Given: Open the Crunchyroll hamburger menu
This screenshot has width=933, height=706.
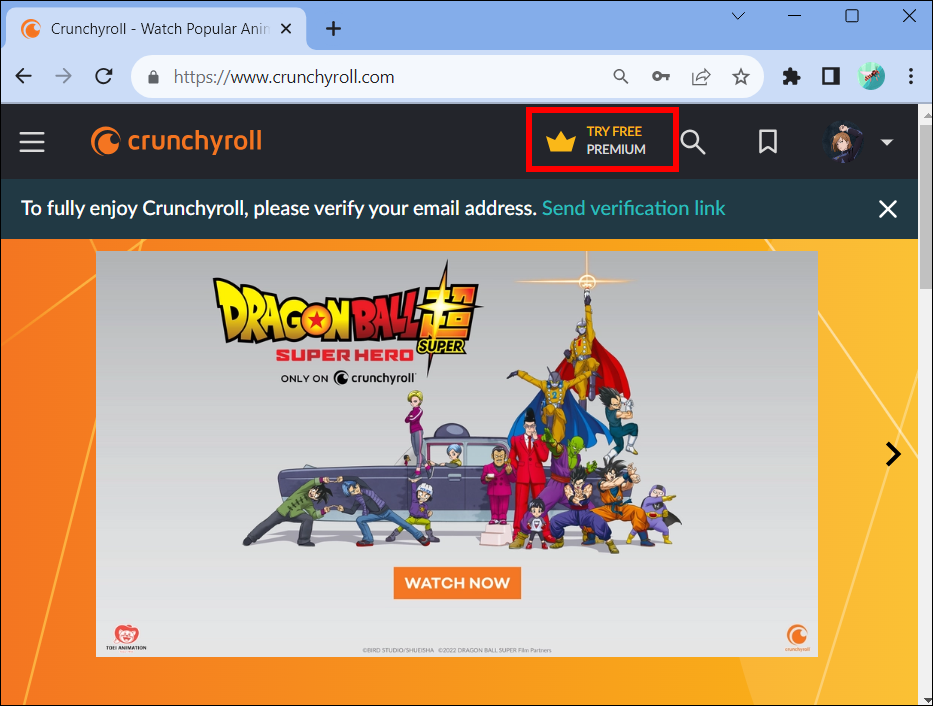Looking at the screenshot, I should click(32, 142).
